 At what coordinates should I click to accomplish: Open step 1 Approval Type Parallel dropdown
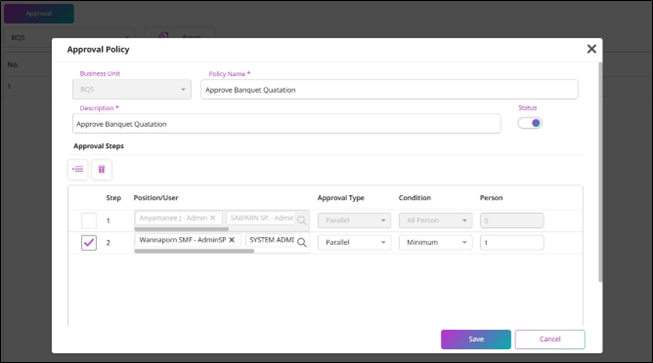click(354, 220)
